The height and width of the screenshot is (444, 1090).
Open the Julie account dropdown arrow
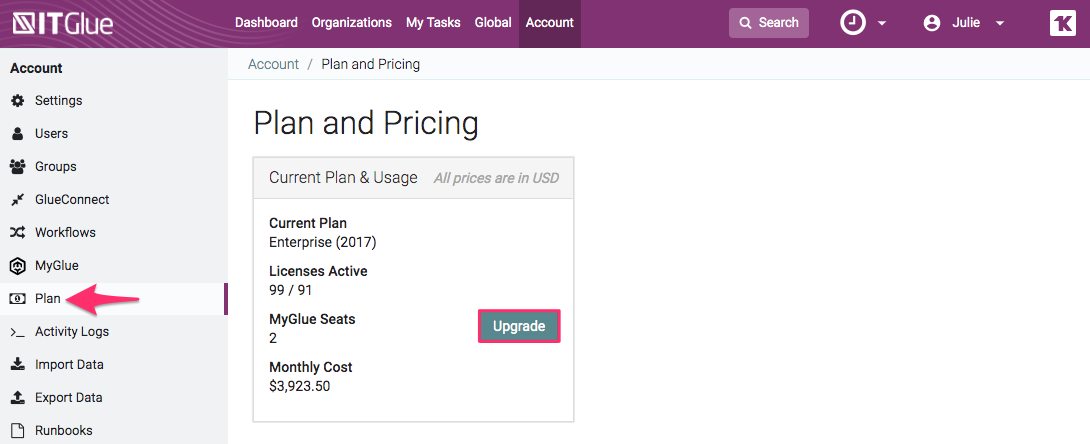click(1000, 24)
